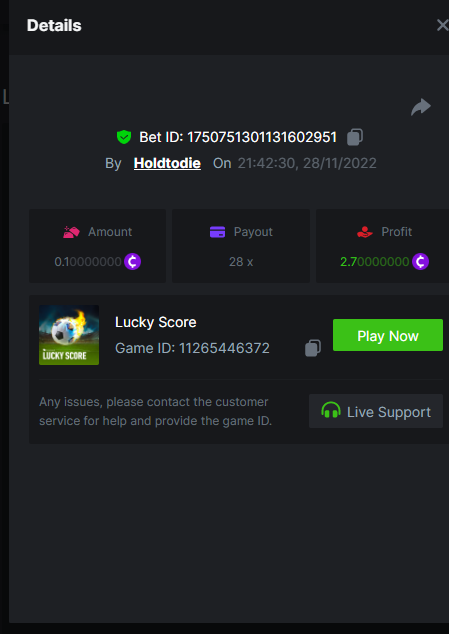Image resolution: width=449 pixels, height=634 pixels.
Task: Copy the Bet ID with copy icon
Action: pyautogui.click(x=355, y=137)
